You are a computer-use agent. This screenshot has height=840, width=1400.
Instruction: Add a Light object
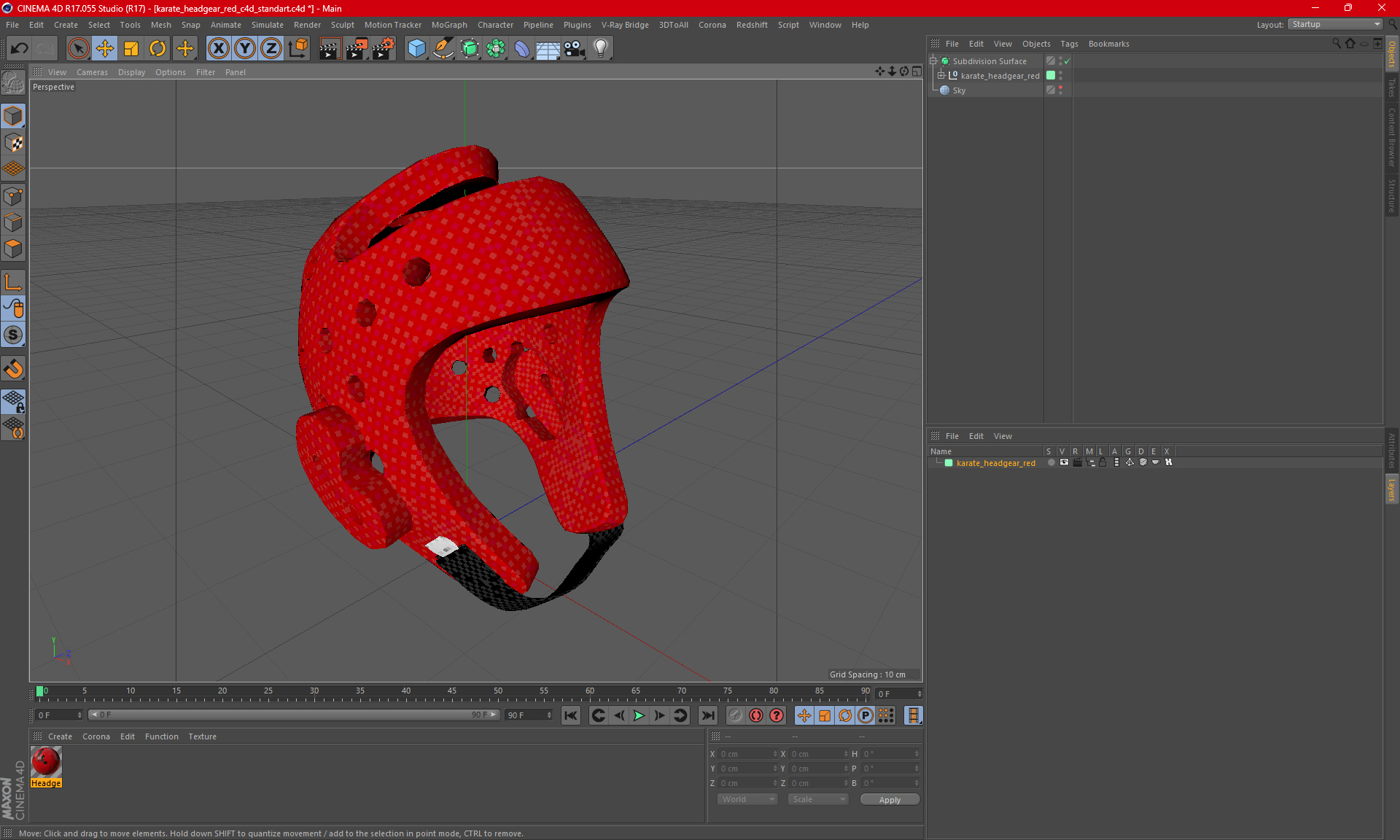[x=600, y=49]
